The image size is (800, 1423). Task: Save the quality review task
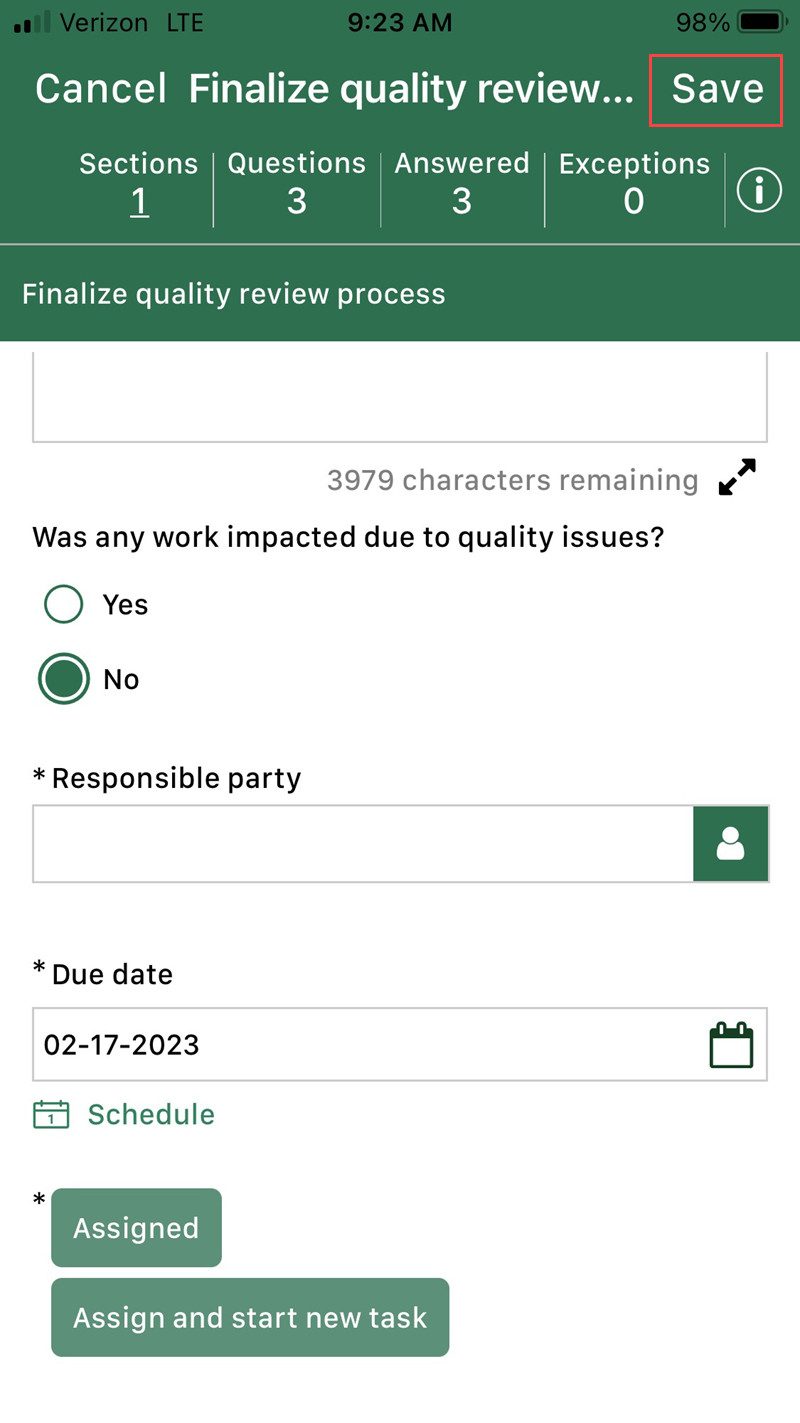click(x=716, y=89)
